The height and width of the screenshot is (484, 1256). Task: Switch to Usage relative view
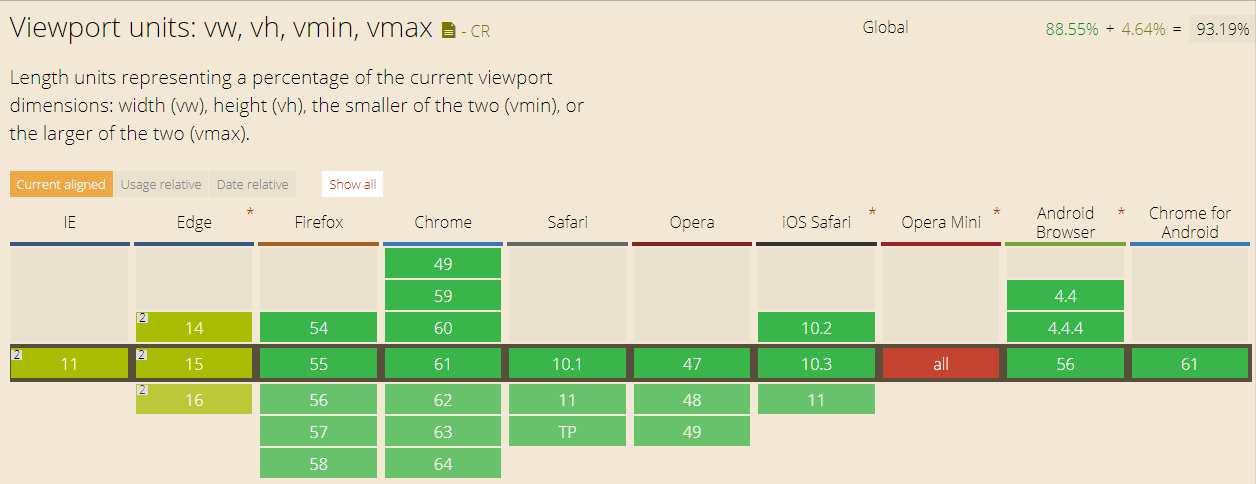(161, 184)
